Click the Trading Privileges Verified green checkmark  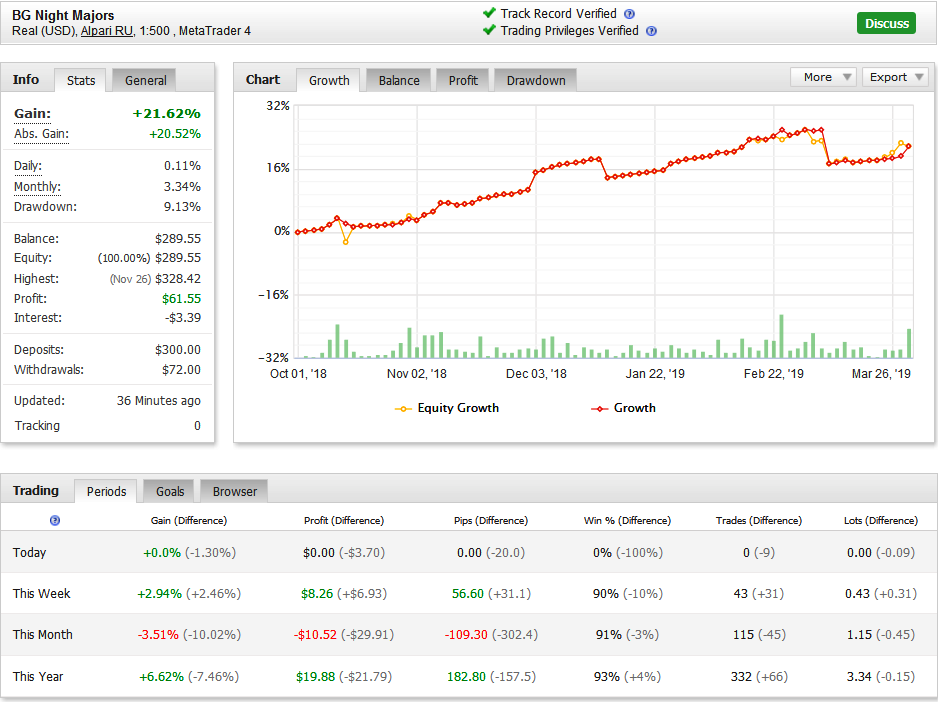[489, 30]
